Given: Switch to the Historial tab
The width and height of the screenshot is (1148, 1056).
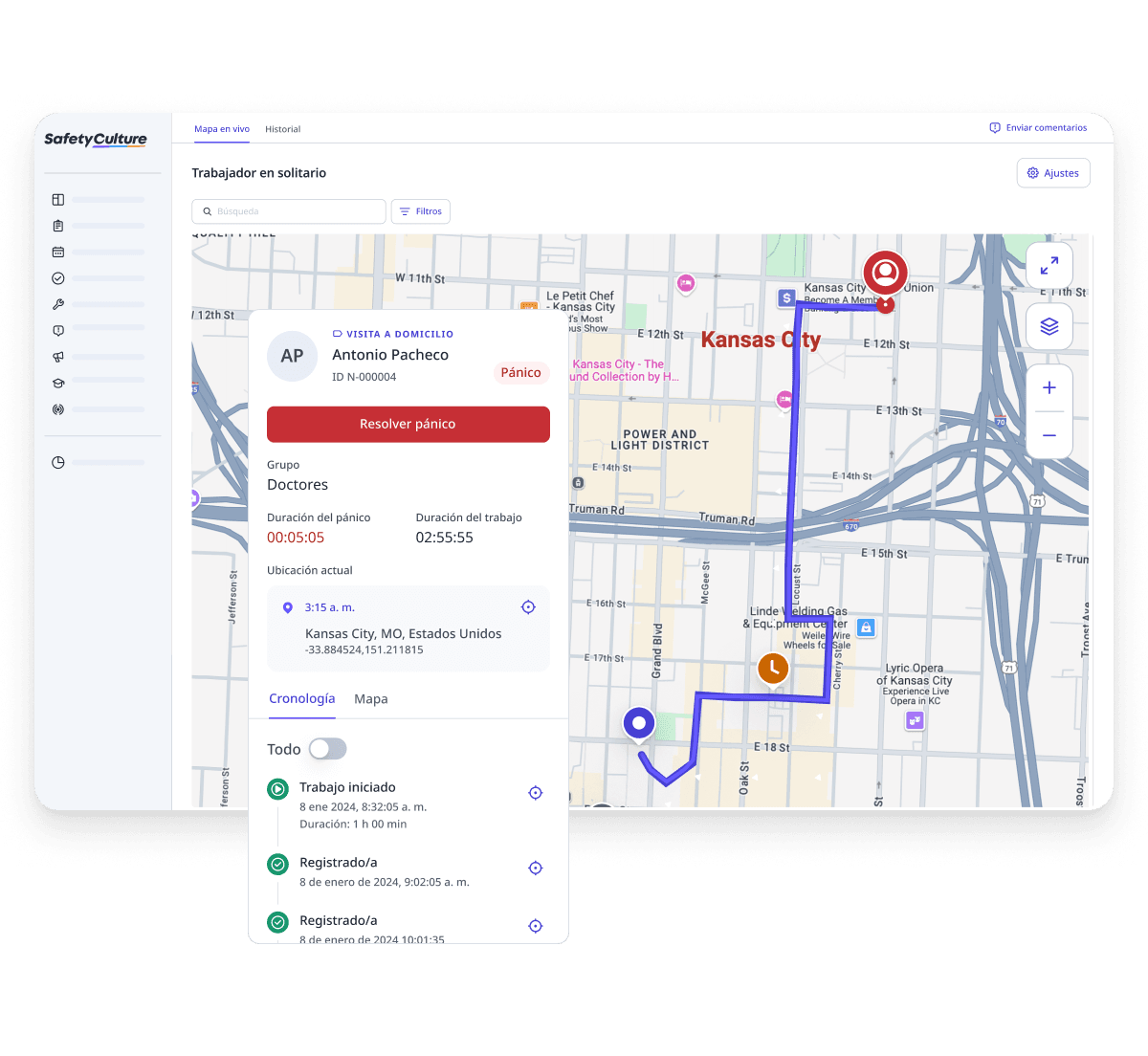Looking at the screenshot, I should [282, 129].
